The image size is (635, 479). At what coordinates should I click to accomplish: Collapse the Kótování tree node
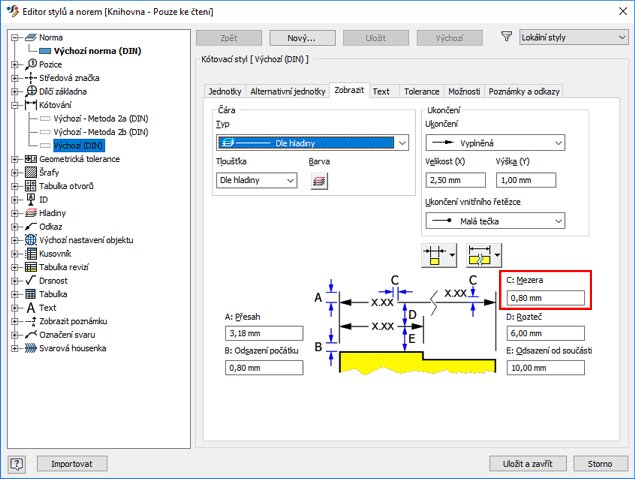point(15,105)
